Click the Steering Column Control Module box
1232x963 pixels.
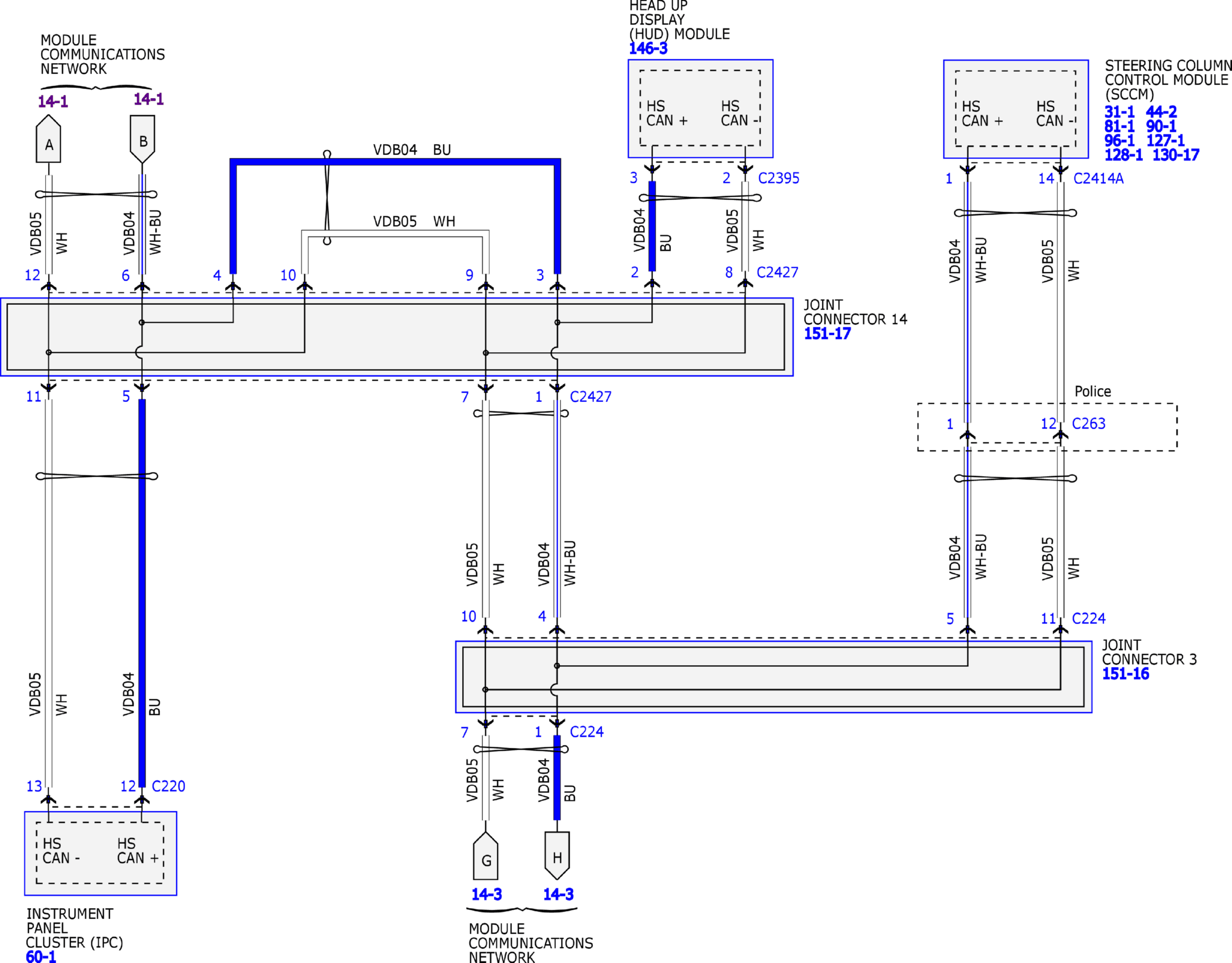click(x=1016, y=109)
